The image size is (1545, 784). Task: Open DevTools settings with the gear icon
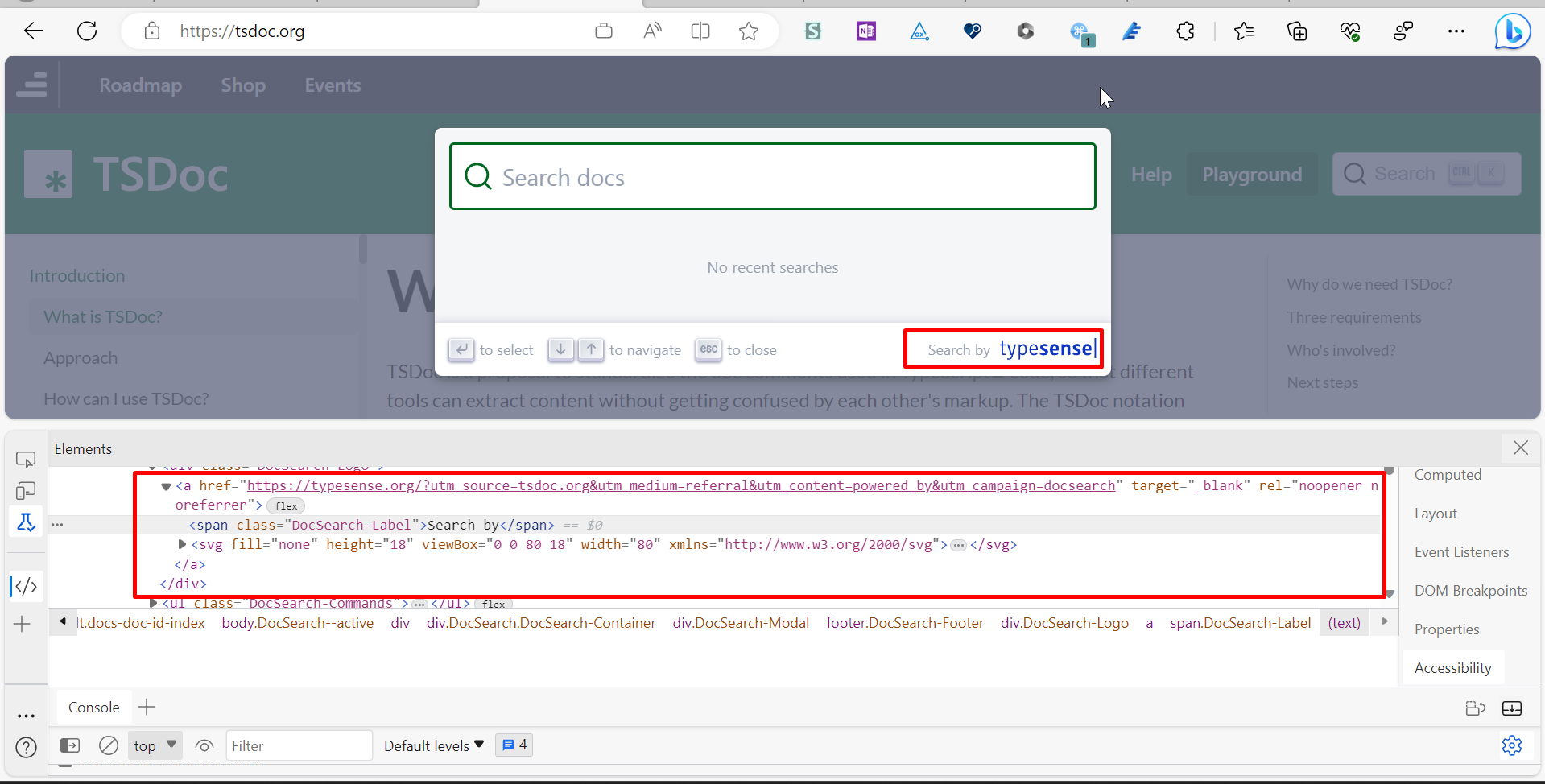coord(1512,745)
